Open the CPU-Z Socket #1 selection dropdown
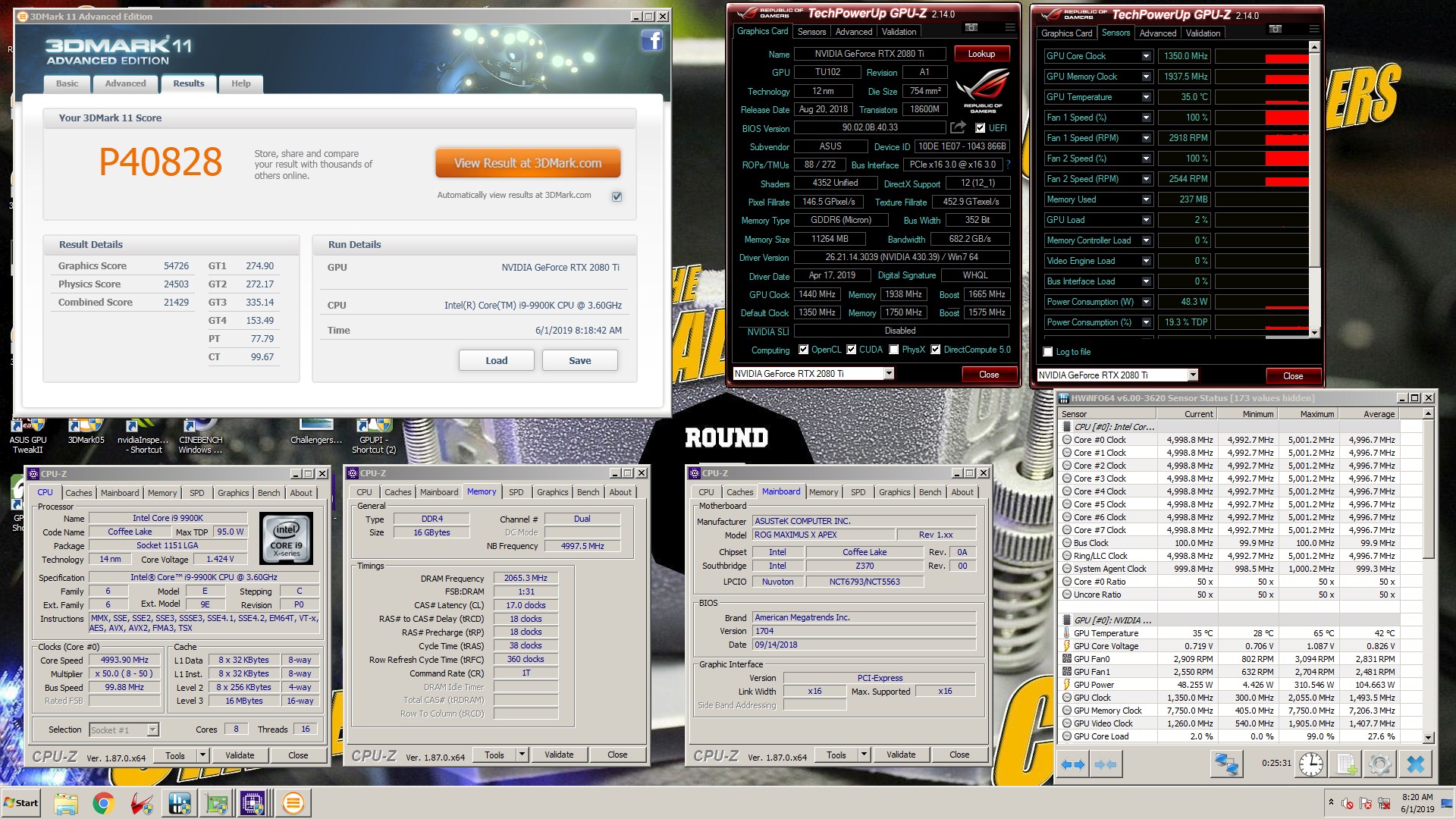This screenshot has width=1456, height=819. click(x=152, y=730)
